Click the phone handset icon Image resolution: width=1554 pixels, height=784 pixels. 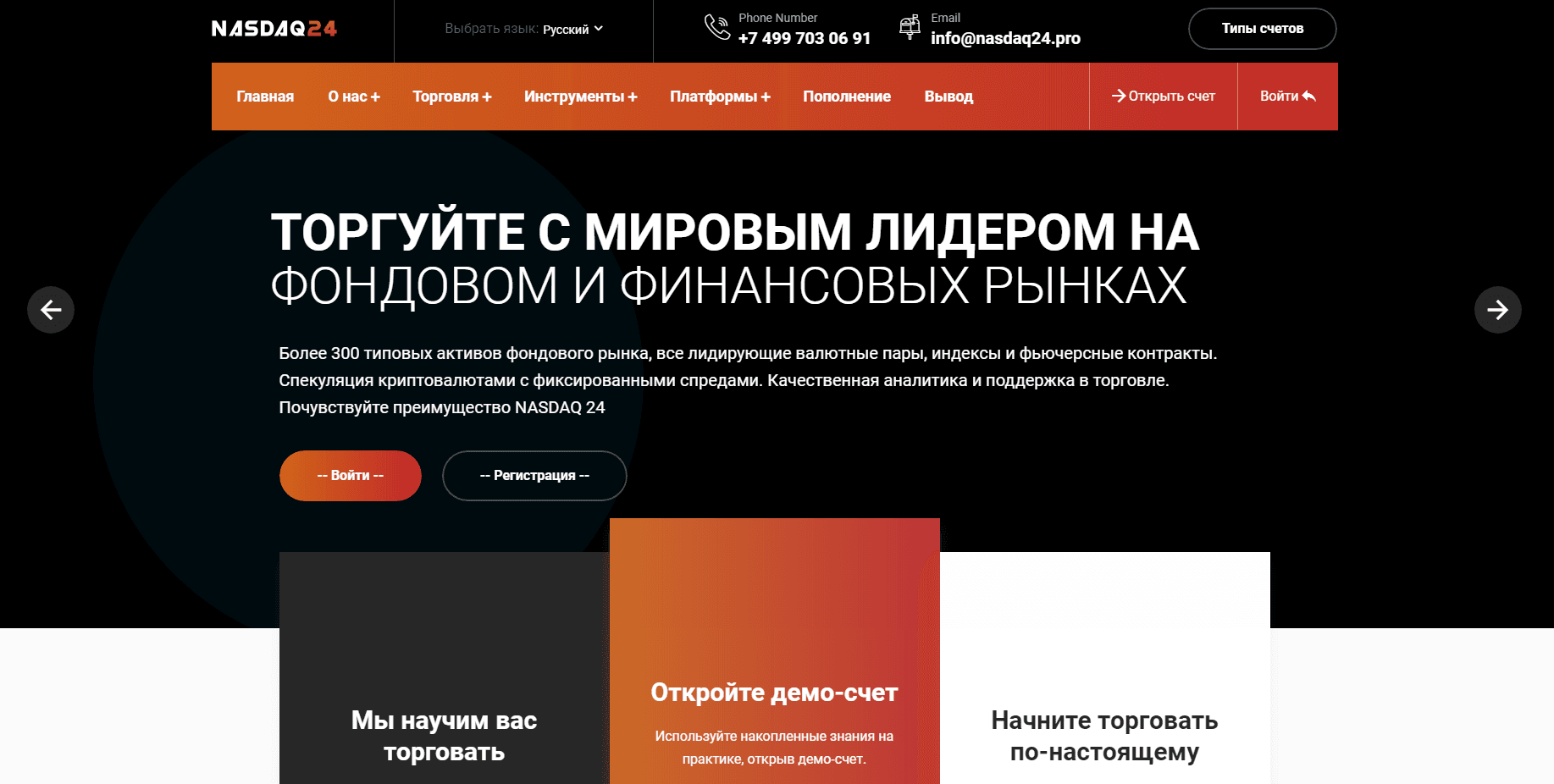pos(716,27)
